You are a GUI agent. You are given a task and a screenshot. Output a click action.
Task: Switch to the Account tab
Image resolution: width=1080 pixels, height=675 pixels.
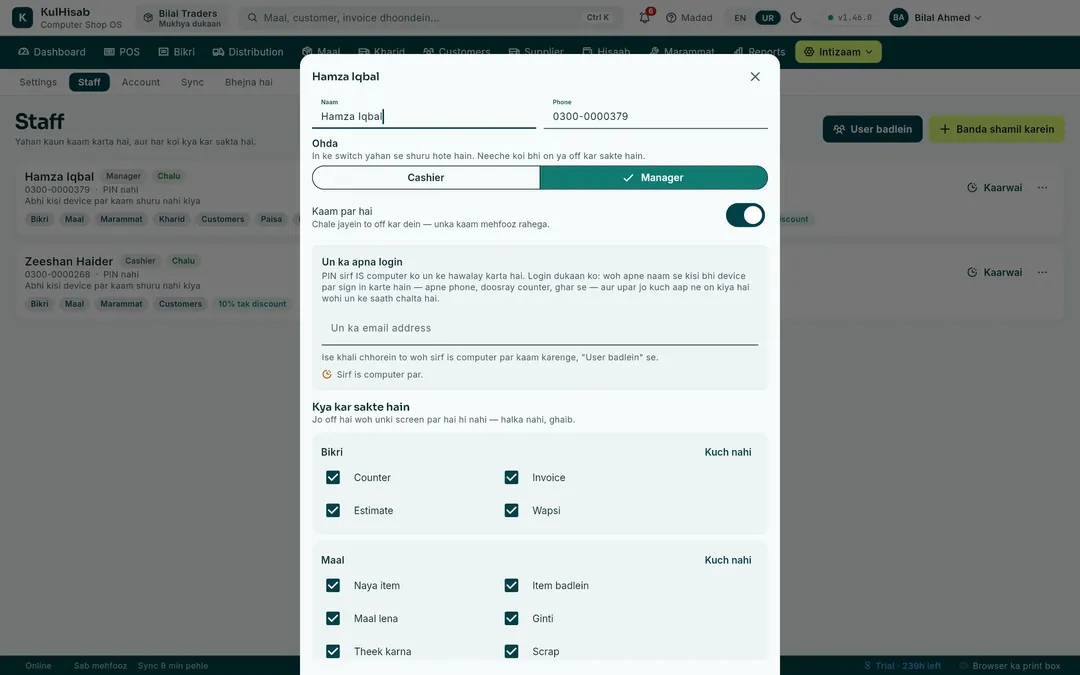141,82
